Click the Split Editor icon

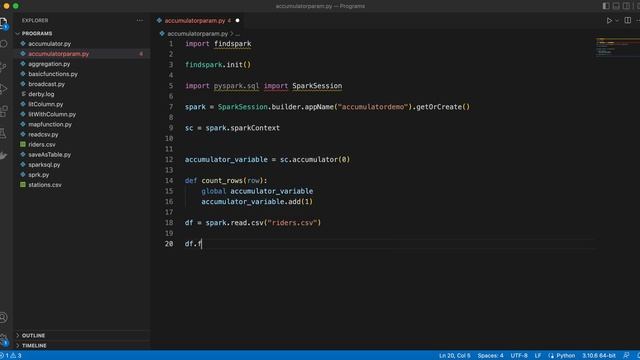pyautogui.click(x=627, y=20)
